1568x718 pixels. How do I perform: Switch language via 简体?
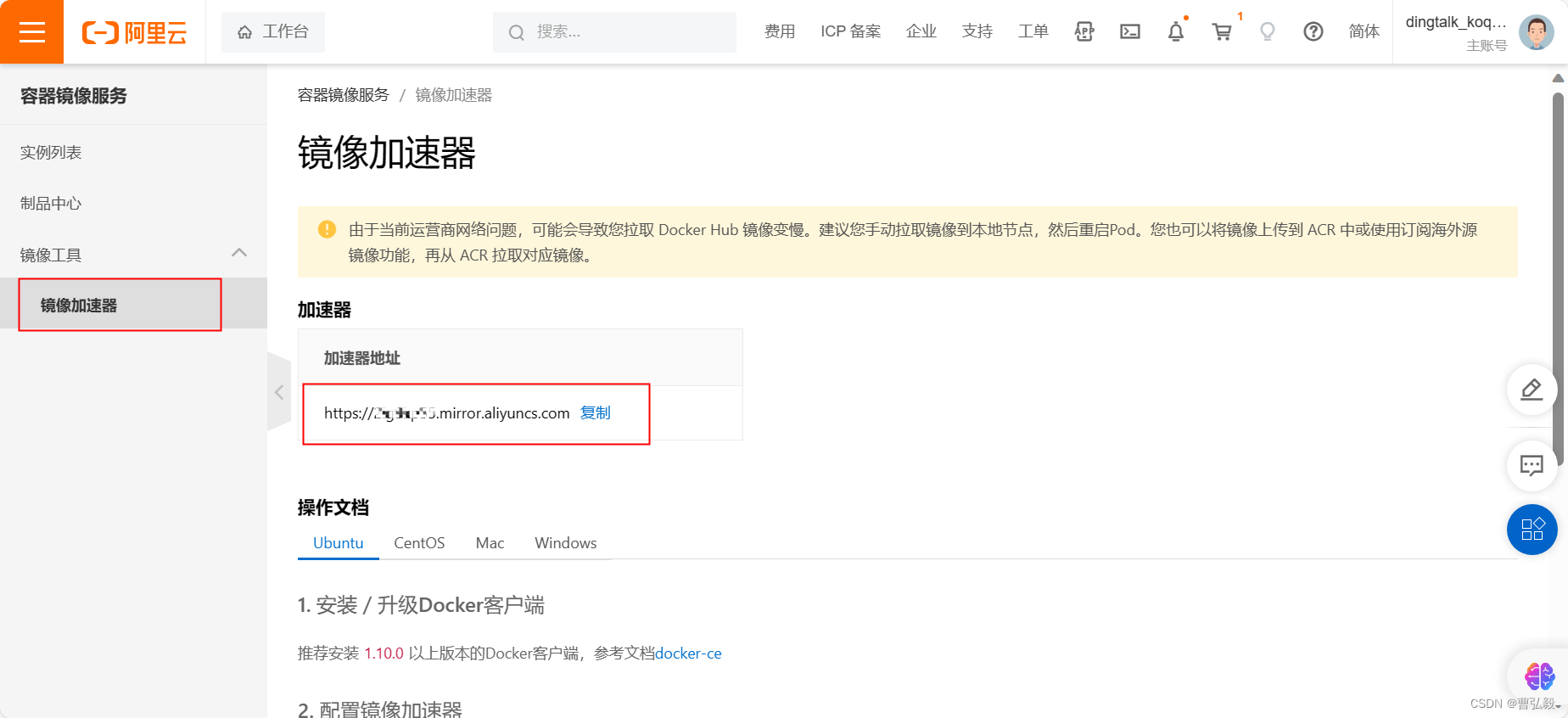[x=1364, y=31]
